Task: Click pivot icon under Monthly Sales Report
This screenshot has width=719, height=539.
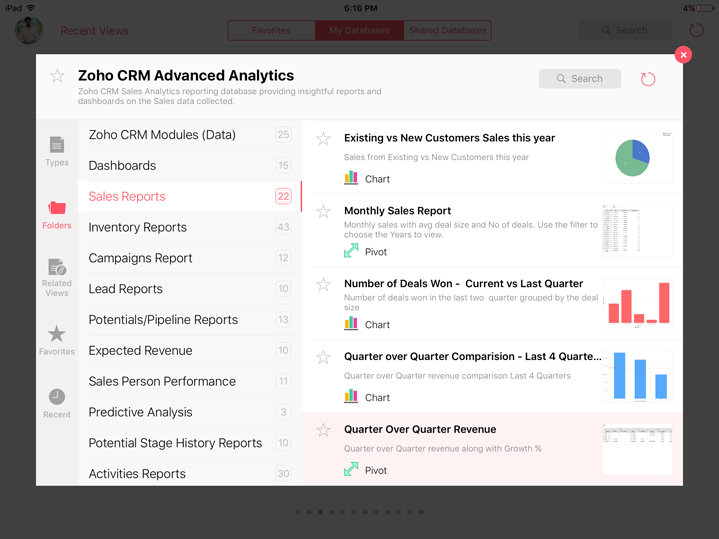Action: pyautogui.click(x=351, y=251)
